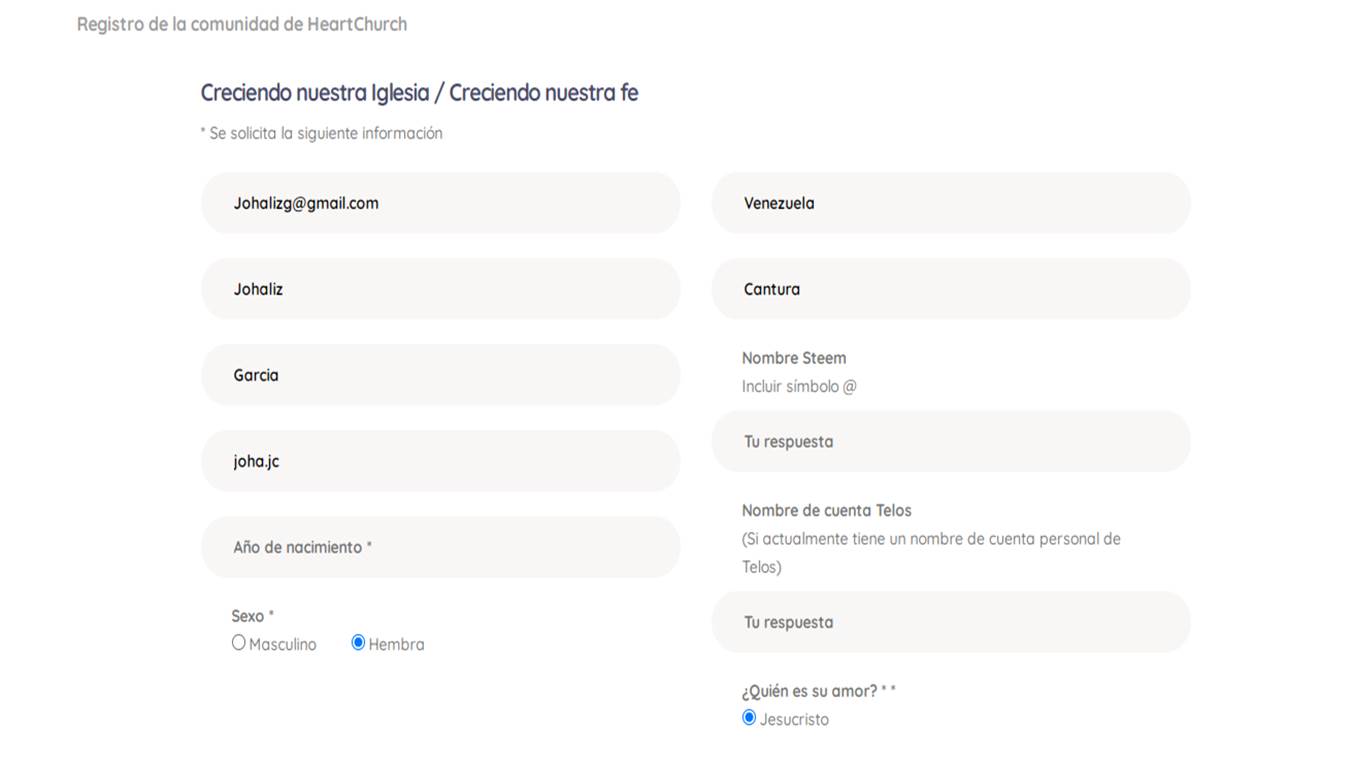The width and height of the screenshot is (1367, 765).
Task: Click the Cantura input field
Action: point(951,289)
